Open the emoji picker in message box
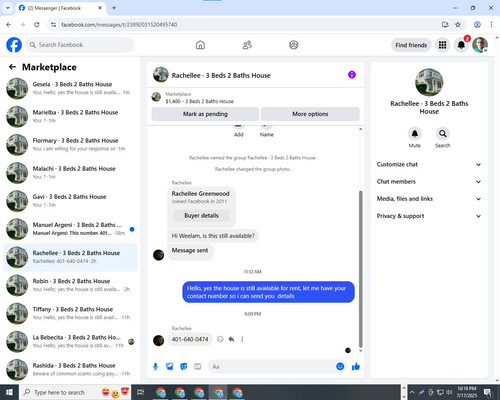Image resolution: width=500 pixels, height=400 pixels. pos(340,367)
